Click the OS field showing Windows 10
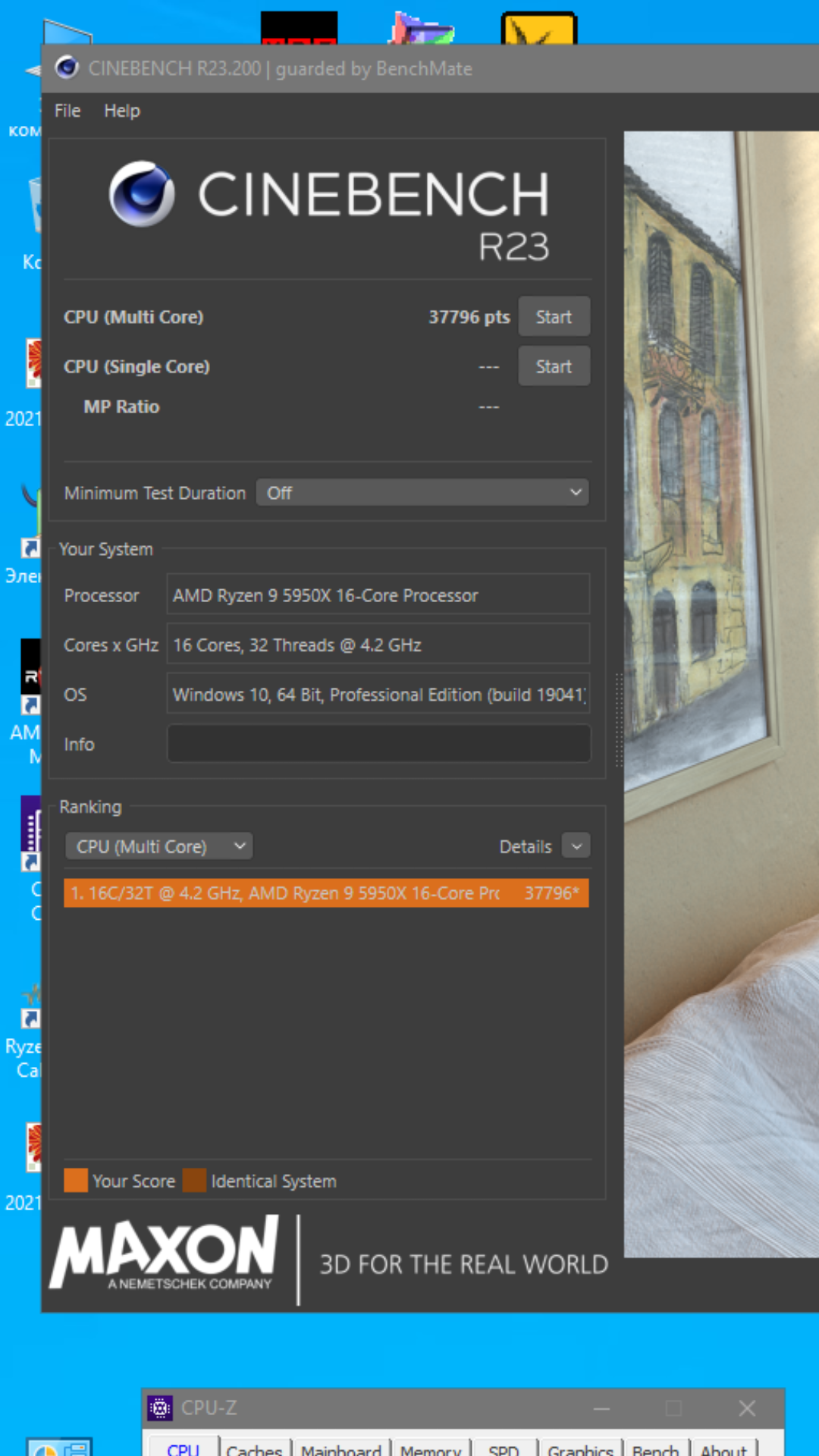Screen dimensions: 819x1456 coord(378,695)
